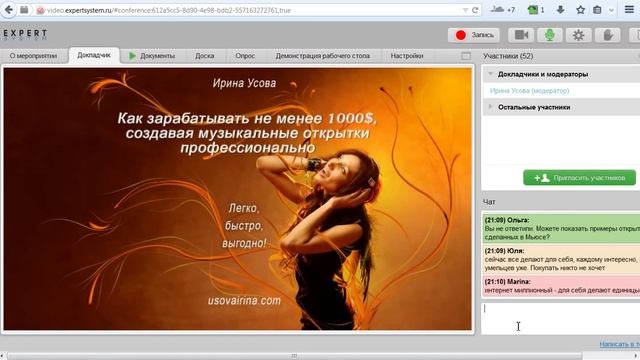This screenshot has height=360, width=640.
Task: Start recording with the Запись button
Action: (474, 35)
